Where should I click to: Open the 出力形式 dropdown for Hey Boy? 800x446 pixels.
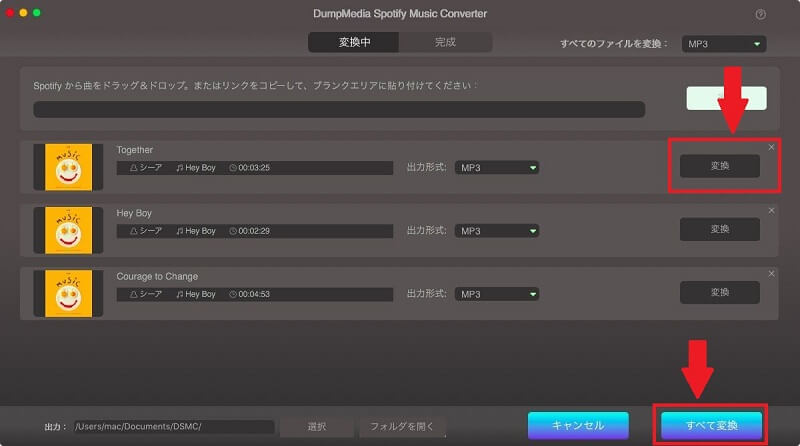point(496,231)
